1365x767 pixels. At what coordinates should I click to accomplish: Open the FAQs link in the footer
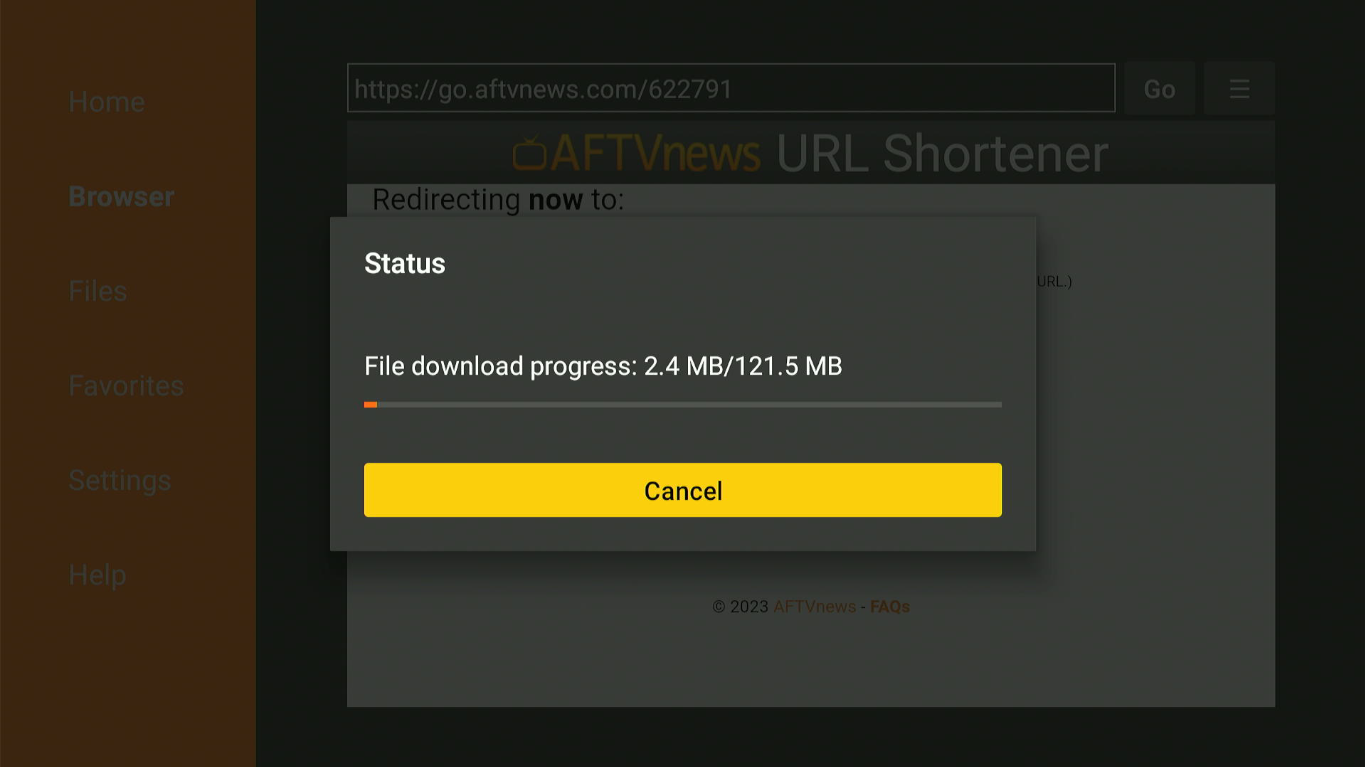(x=890, y=606)
